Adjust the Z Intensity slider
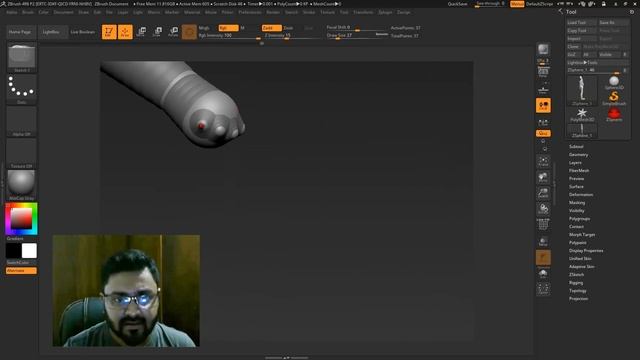This screenshot has height=360, width=640. (x=292, y=36)
